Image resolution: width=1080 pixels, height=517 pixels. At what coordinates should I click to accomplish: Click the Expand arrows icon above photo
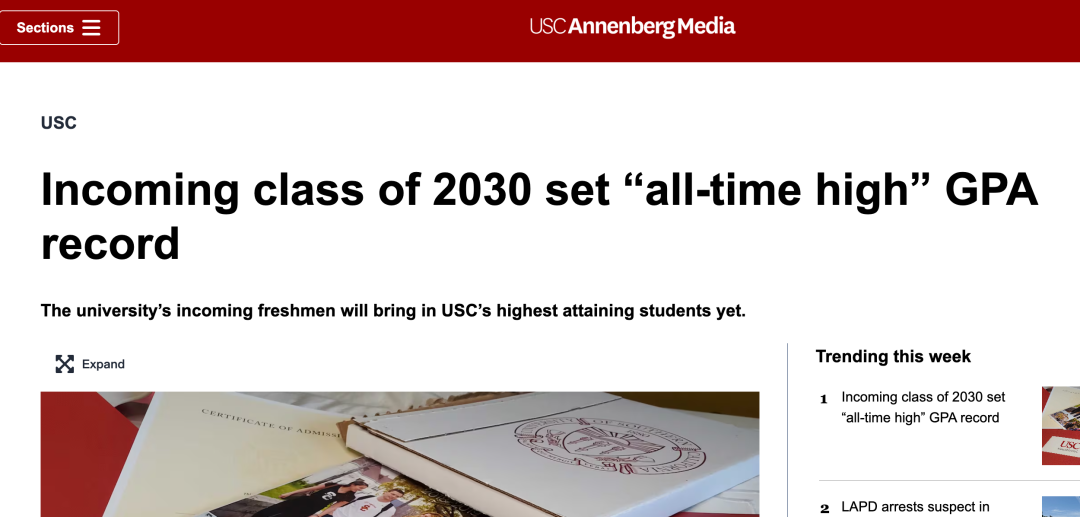pyautogui.click(x=65, y=364)
